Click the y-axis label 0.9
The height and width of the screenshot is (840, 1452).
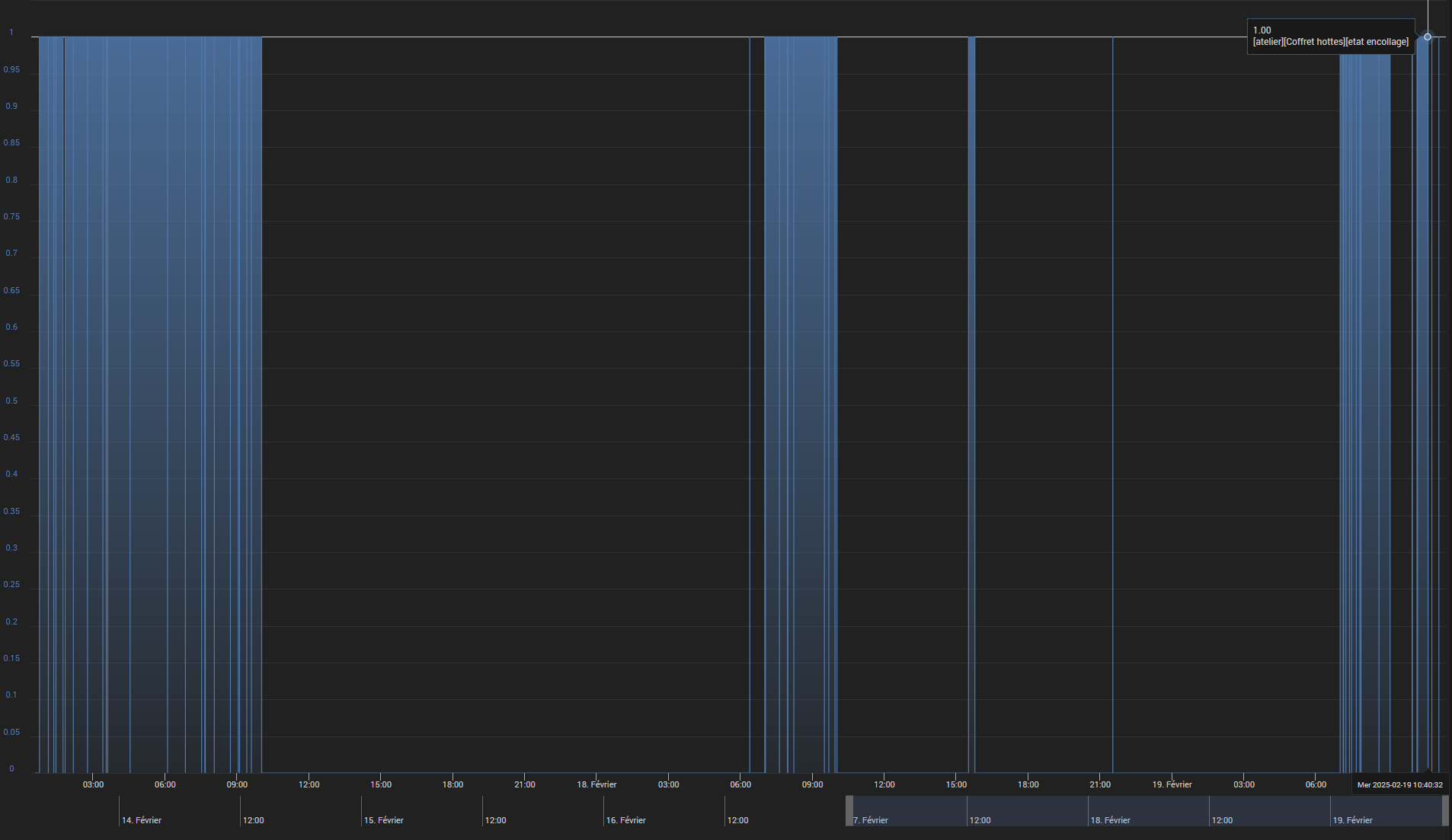(11, 107)
